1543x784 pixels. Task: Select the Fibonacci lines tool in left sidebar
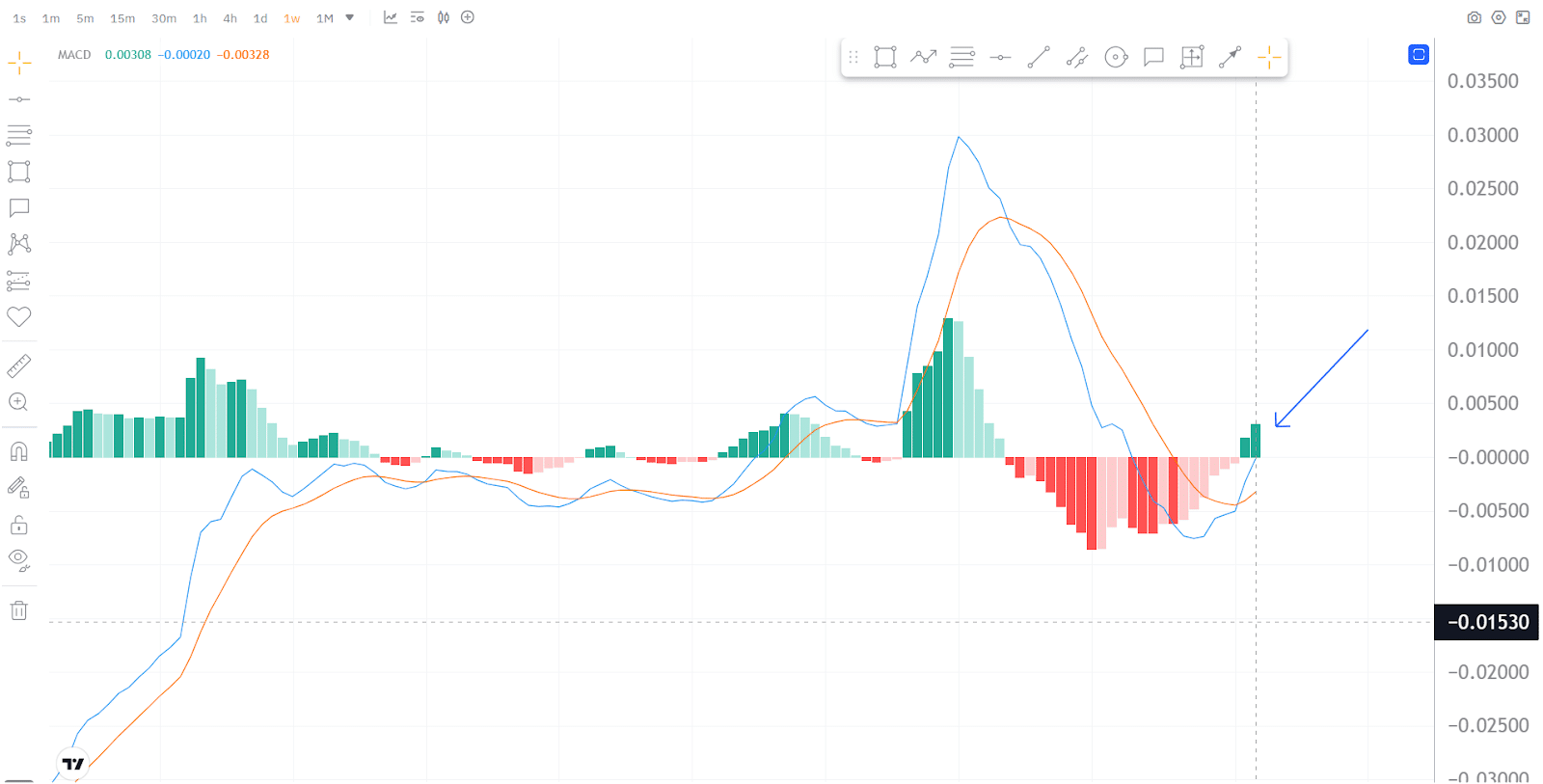coord(19,135)
